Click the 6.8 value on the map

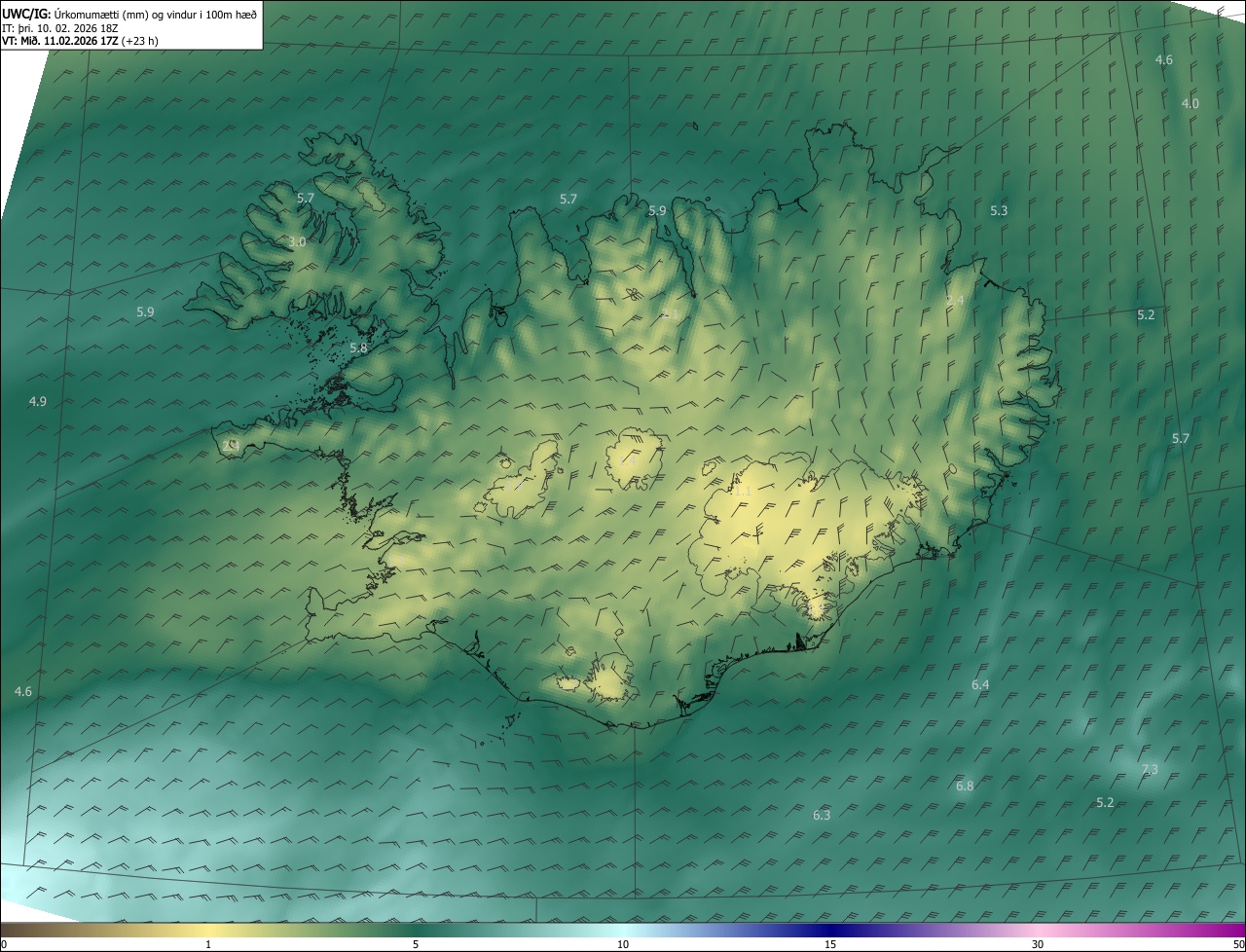[965, 786]
